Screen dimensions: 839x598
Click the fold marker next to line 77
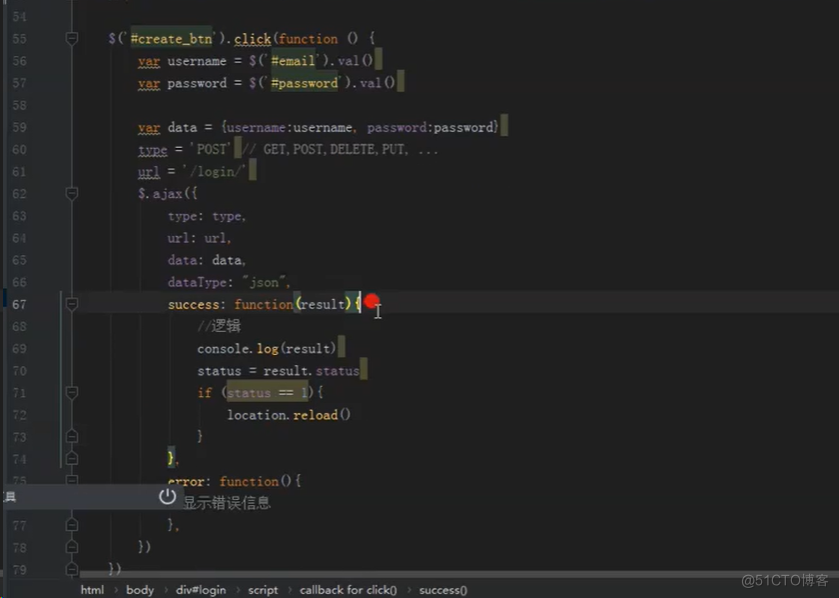click(x=71, y=524)
